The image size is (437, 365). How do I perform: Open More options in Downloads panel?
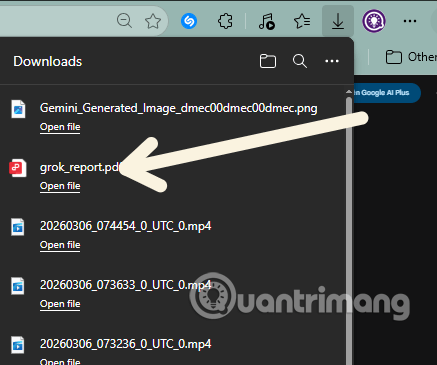click(x=332, y=61)
